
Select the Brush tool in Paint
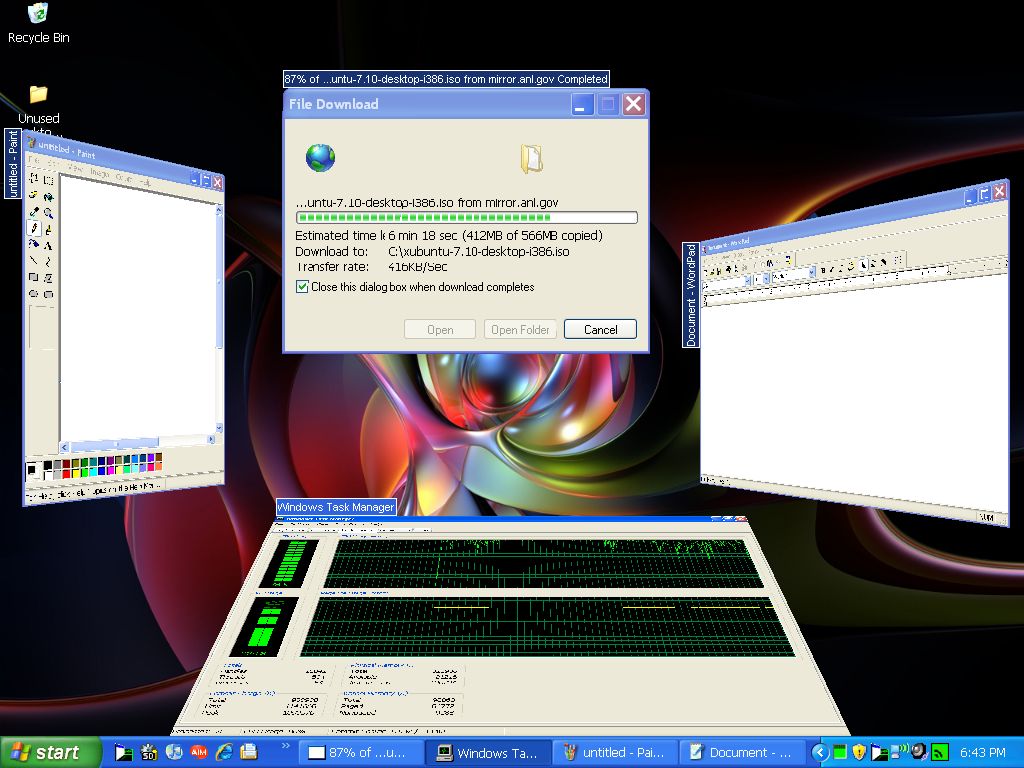pos(48,229)
